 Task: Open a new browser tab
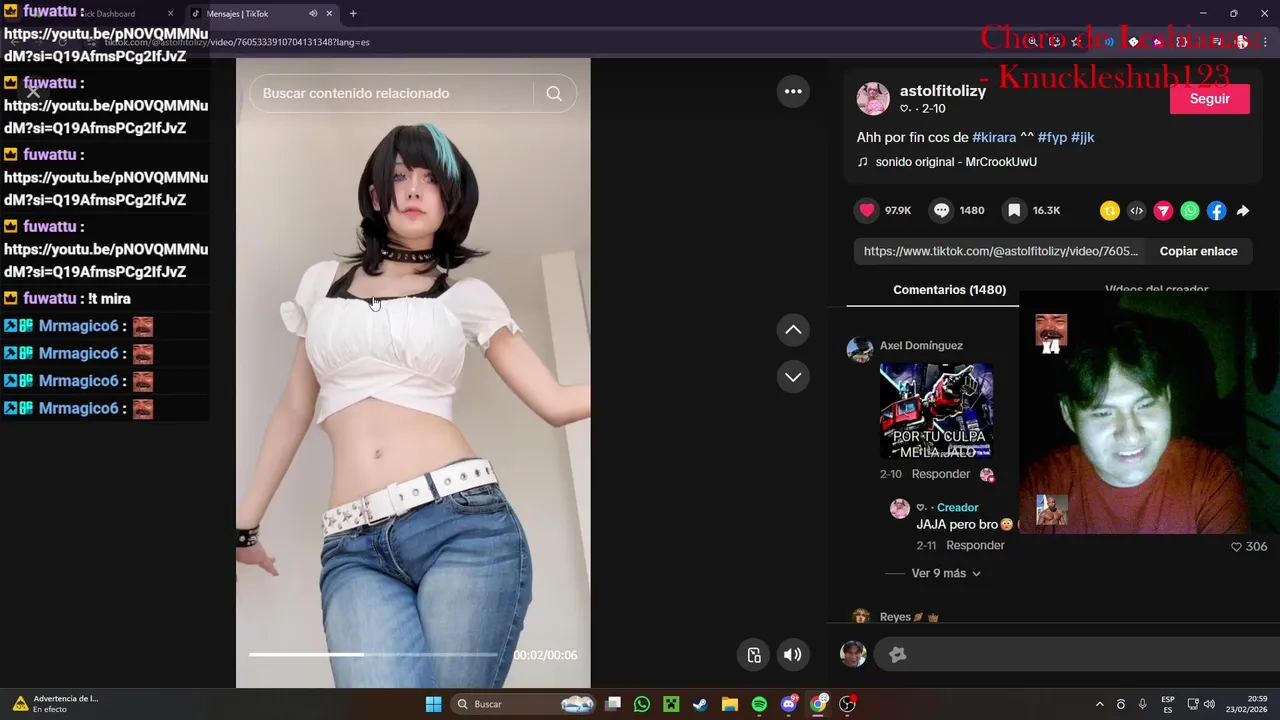click(x=353, y=14)
